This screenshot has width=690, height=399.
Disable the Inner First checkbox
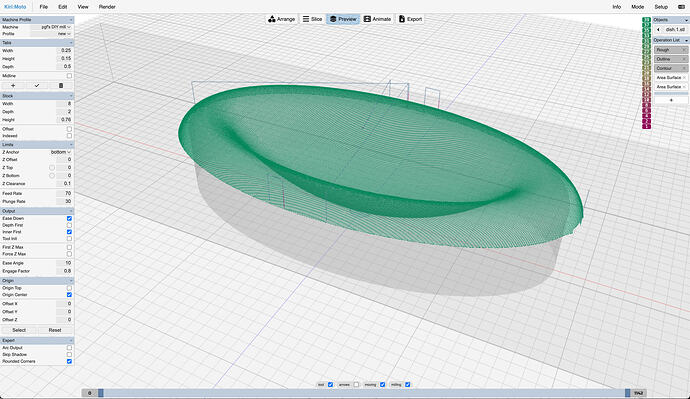point(69,231)
